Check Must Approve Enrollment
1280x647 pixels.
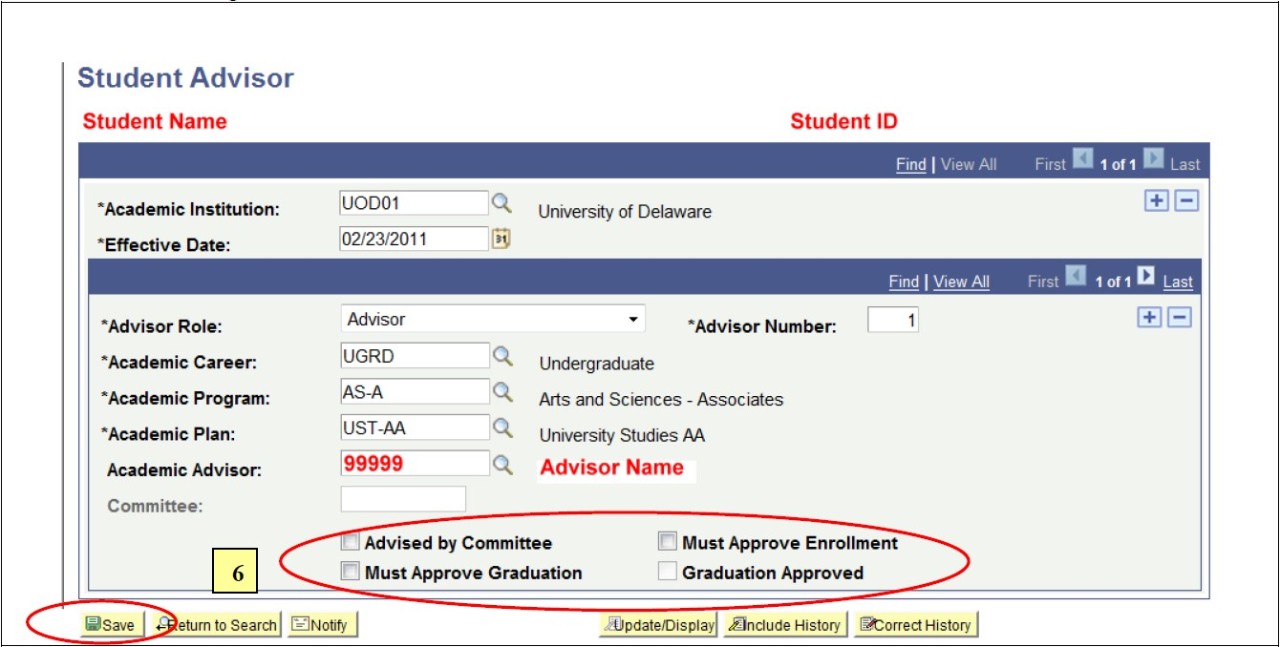[x=667, y=542]
